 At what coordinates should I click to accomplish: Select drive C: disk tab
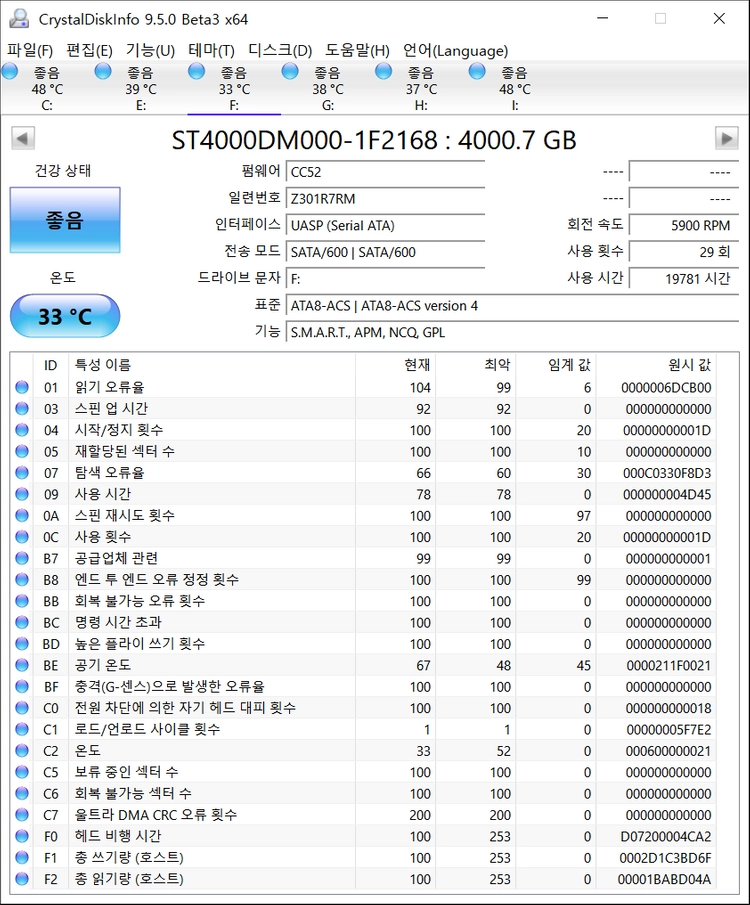(x=47, y=88)
